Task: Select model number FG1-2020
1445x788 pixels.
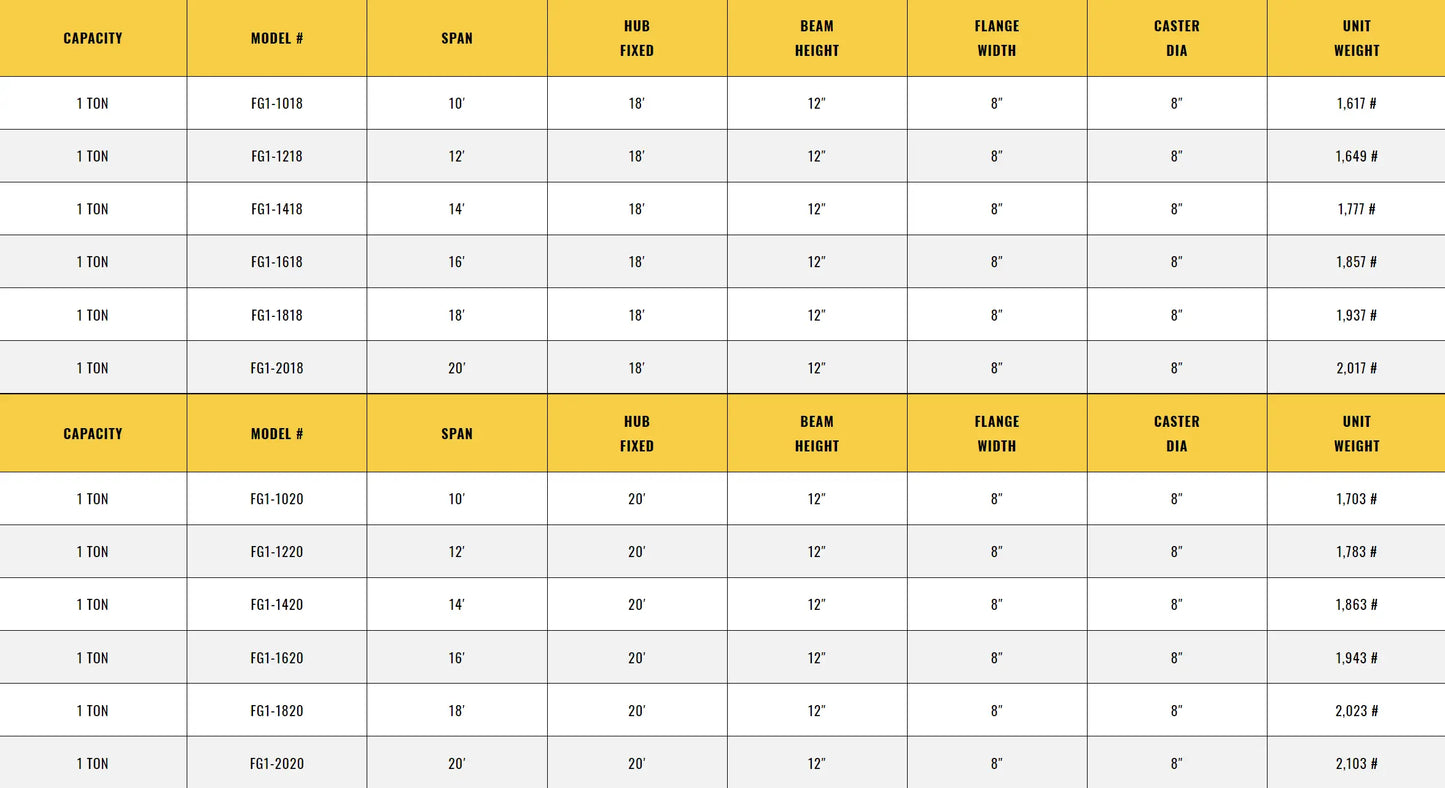Action: coord(277,764)
